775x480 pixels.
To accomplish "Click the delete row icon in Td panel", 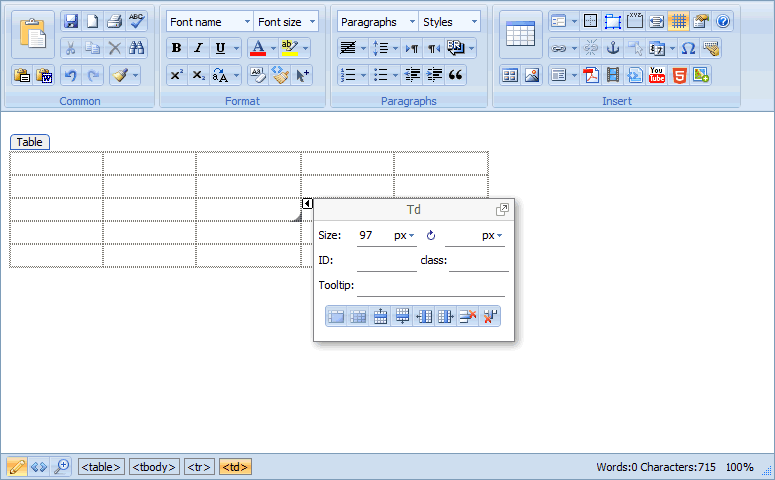I will click(467, 317).
